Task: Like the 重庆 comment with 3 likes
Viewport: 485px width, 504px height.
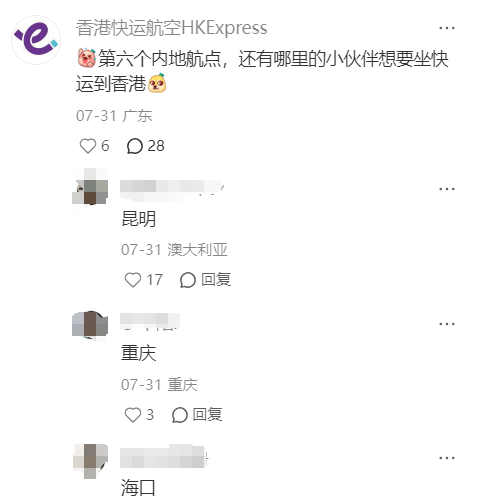Action: tap(133, 415)
